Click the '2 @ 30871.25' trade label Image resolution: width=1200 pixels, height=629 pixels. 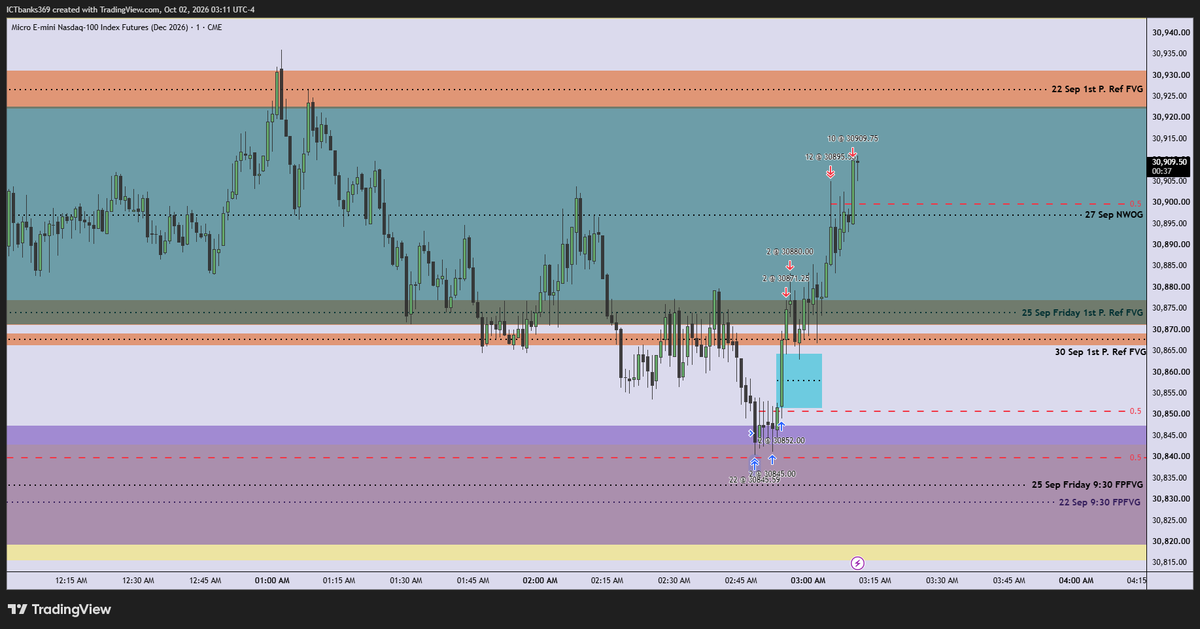point(785,278)
